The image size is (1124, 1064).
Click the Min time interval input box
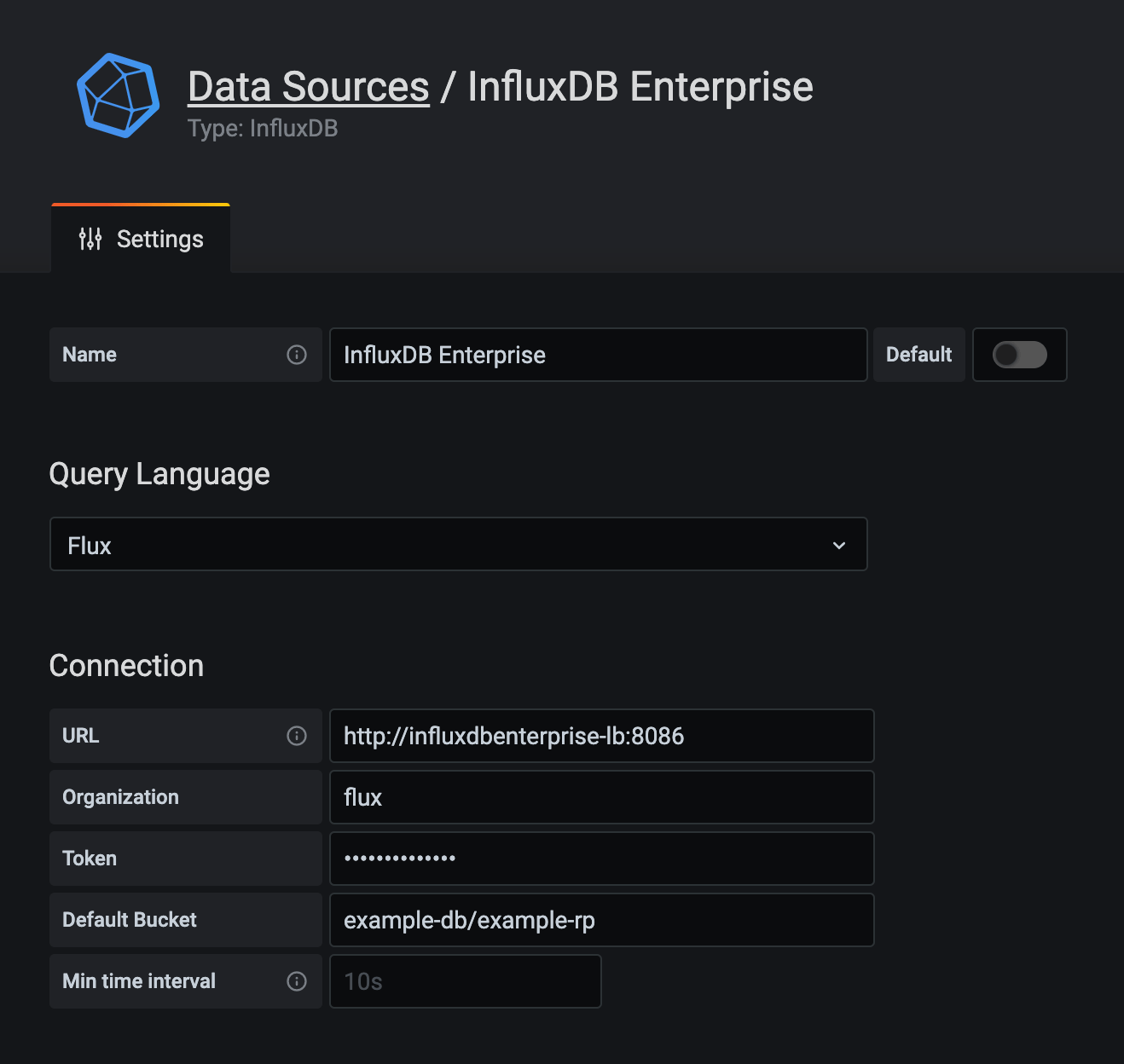465,981
